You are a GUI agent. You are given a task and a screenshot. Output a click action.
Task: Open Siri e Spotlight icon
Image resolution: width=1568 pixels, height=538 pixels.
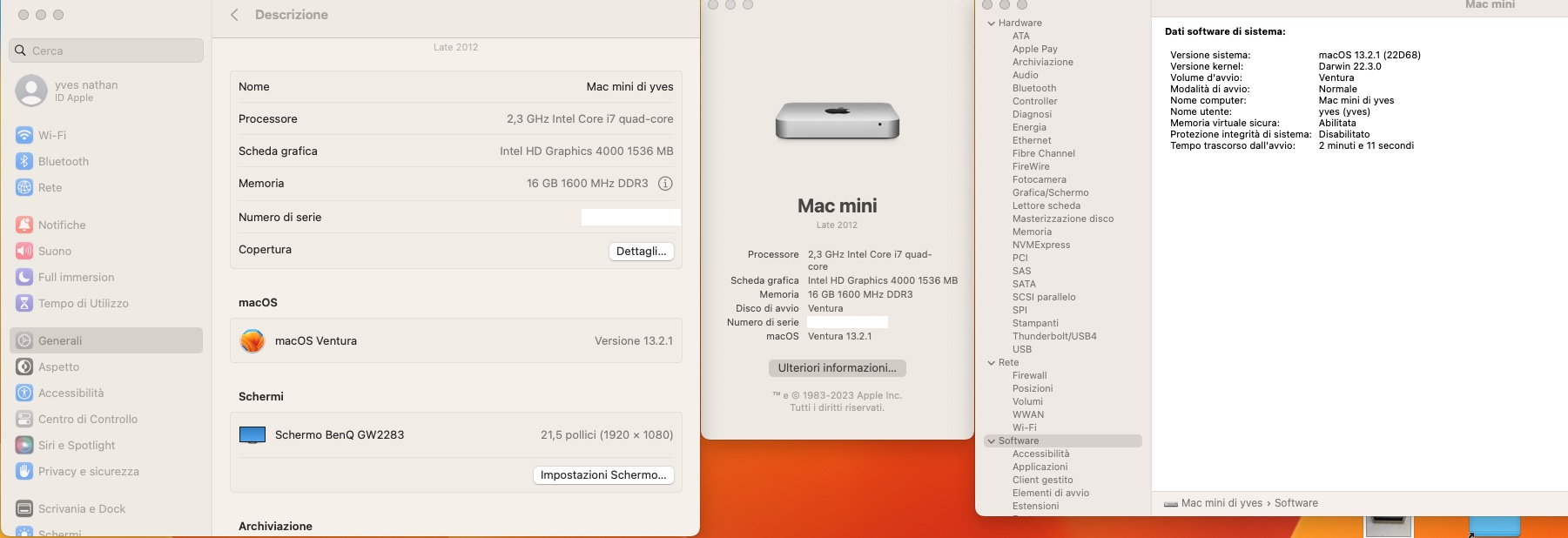pos(24,445)
